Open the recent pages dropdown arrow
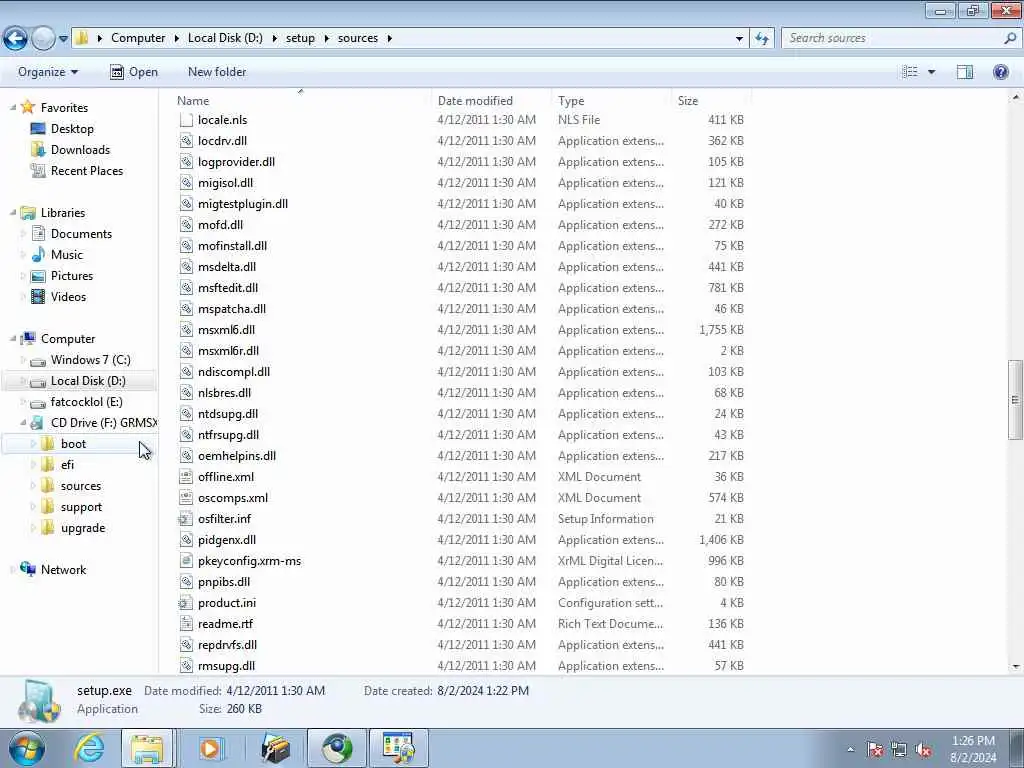The image size is (1024, 768). (x=63, y=39)
